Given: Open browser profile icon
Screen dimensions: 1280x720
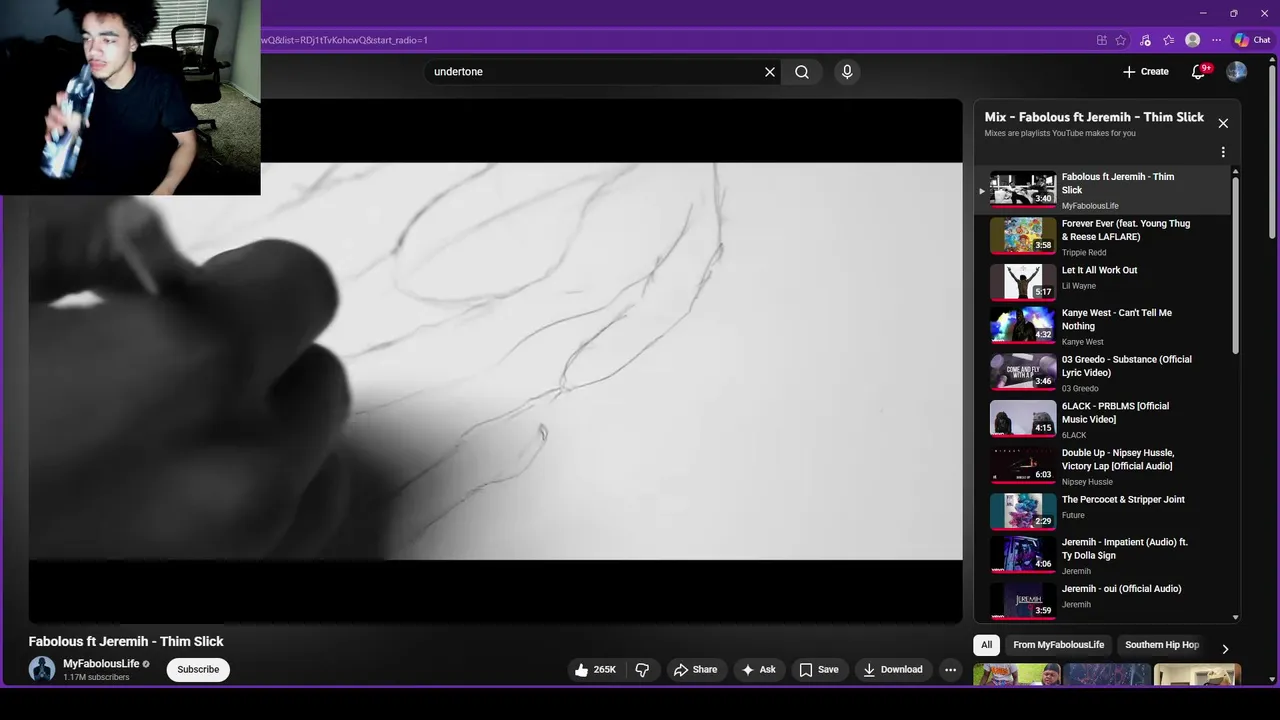Looking at the screenshot, I should [x=1192, y=40].
